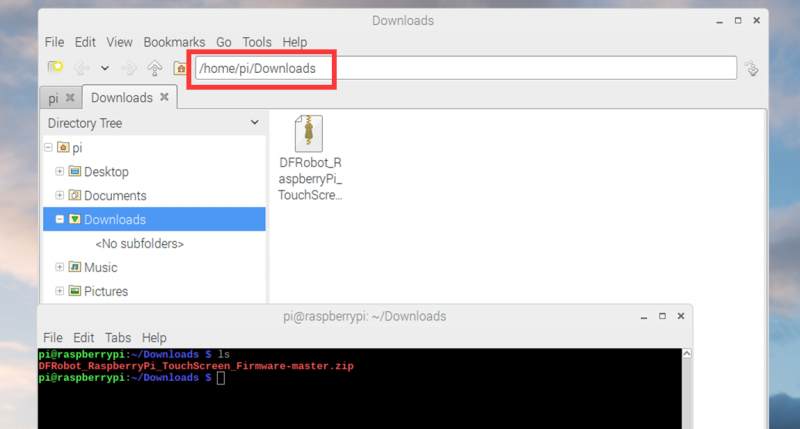Expand the Pictures tree node
The width and height of the screenshot is (800, 429).
tap(60, 291)
